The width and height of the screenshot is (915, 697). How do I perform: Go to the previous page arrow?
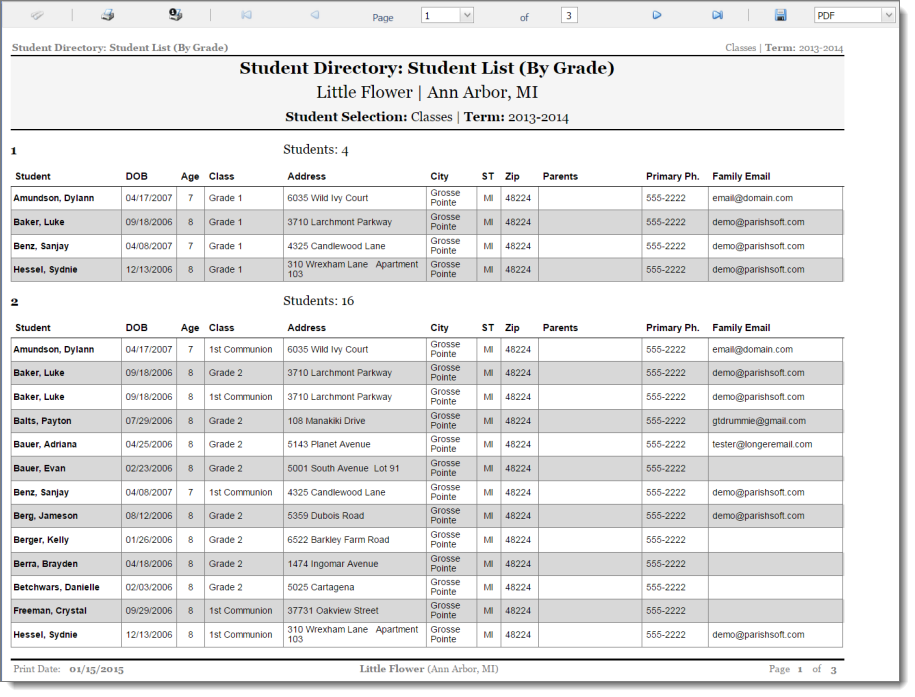click(315, 15)
